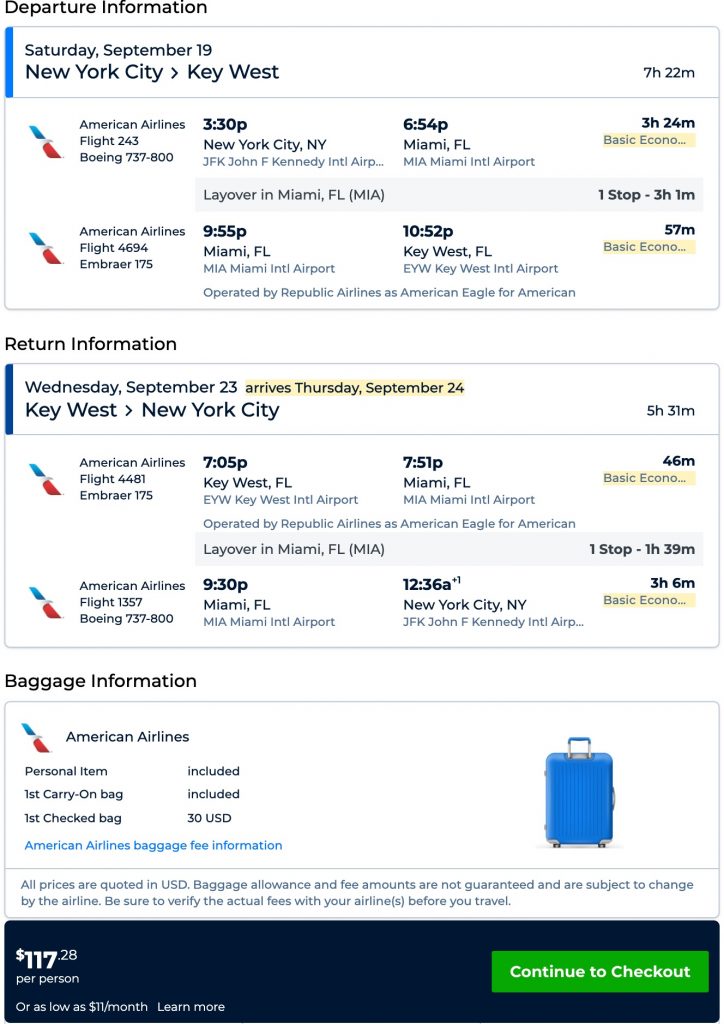The width and height of the screenshot is (724, 1024).
Task: Click Basic Economy label for Flight 243
Action: point(648,140)
